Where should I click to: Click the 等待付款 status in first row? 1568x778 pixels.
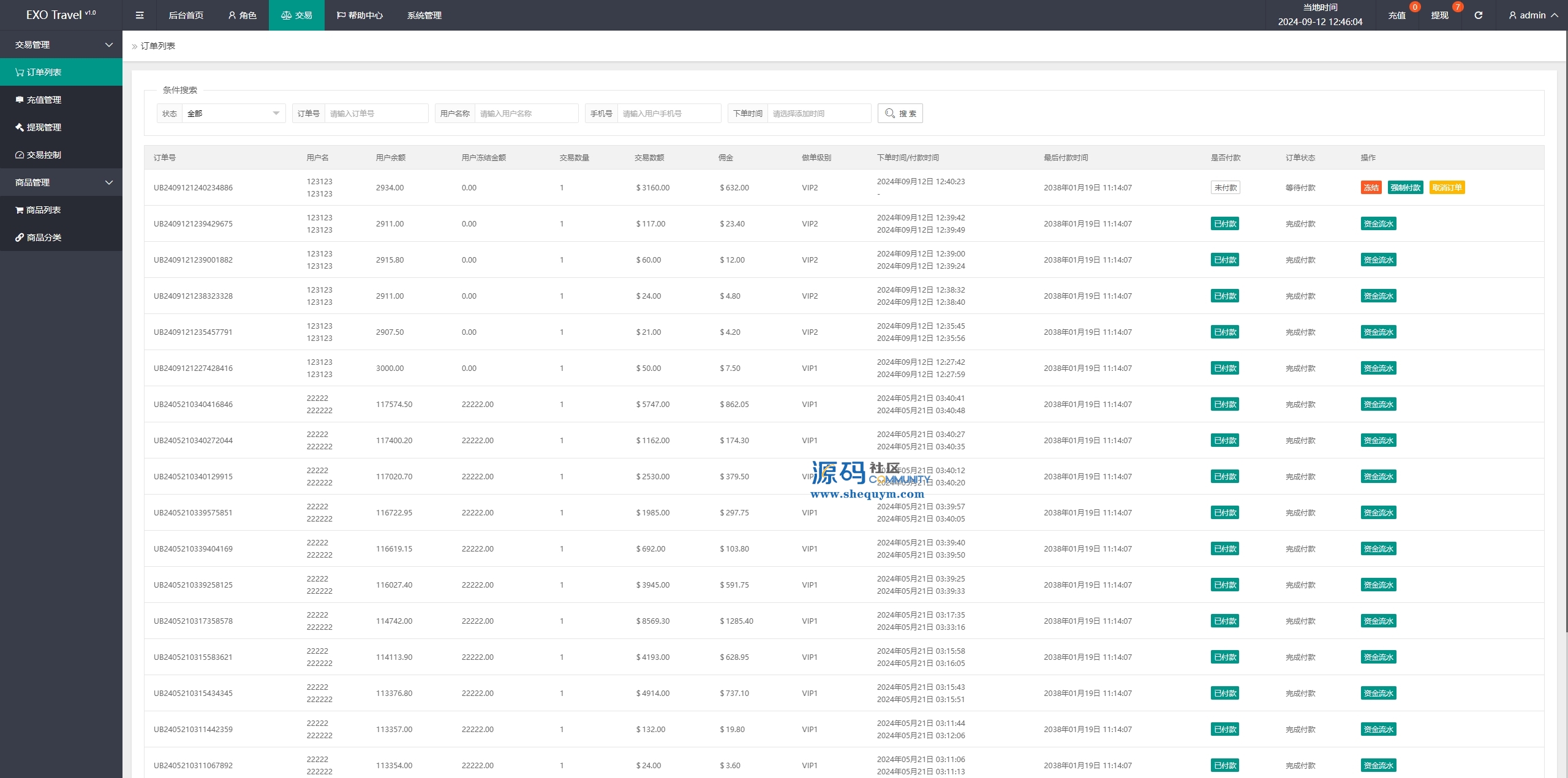tap(1300, 188)
